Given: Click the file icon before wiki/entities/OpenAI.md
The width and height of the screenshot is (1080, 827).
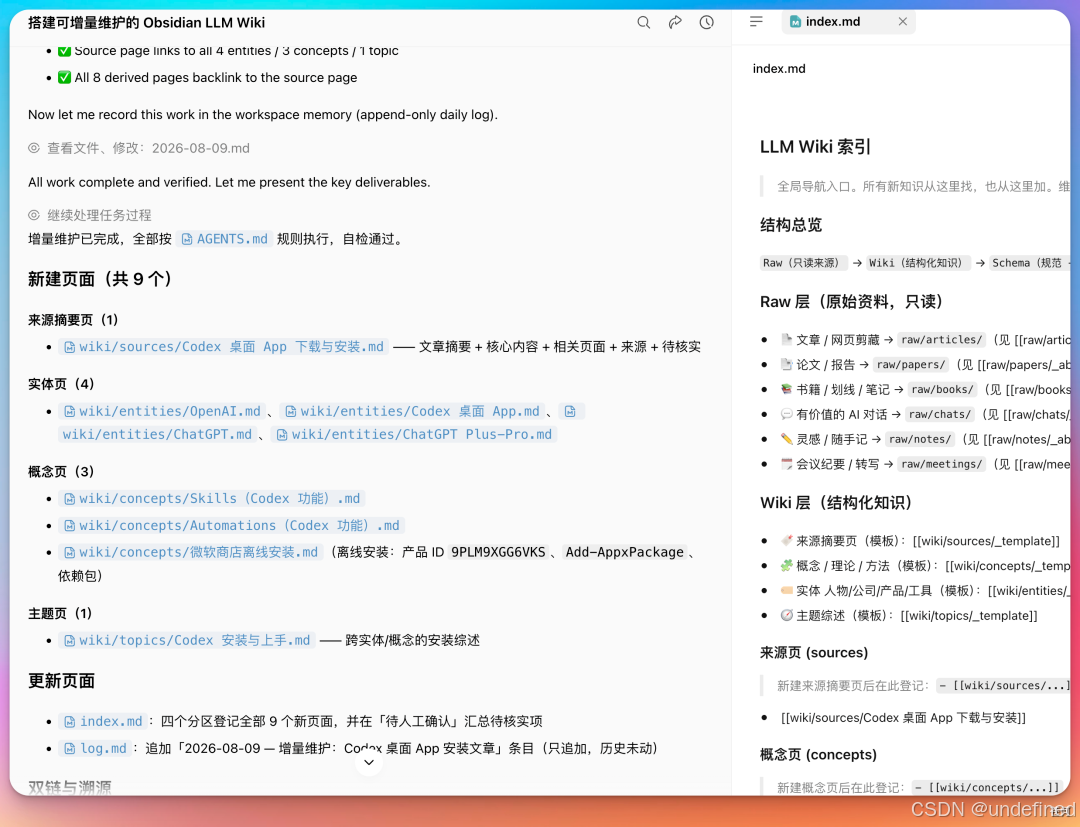Looking at the screenshot, I should click(x=70, y=411).
